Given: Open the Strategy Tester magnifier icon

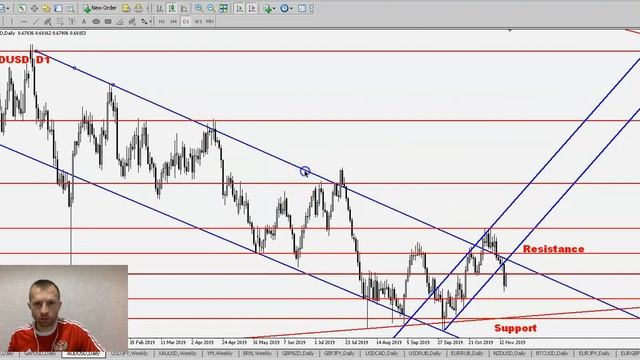Looking at the screenshot, I should pyautogui.click(x=71, y=8).
